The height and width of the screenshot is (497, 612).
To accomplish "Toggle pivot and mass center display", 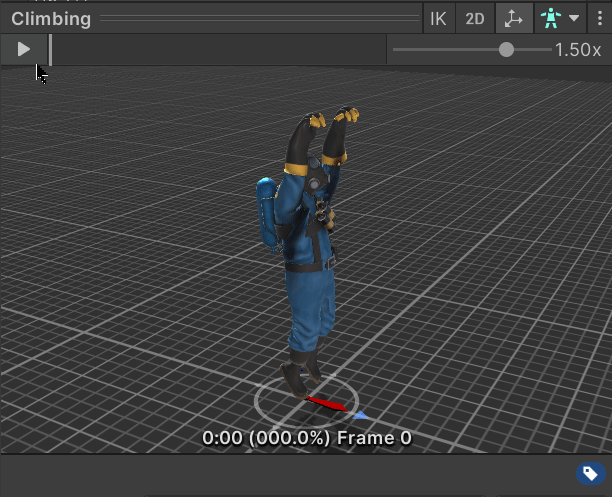I will 514,19.
